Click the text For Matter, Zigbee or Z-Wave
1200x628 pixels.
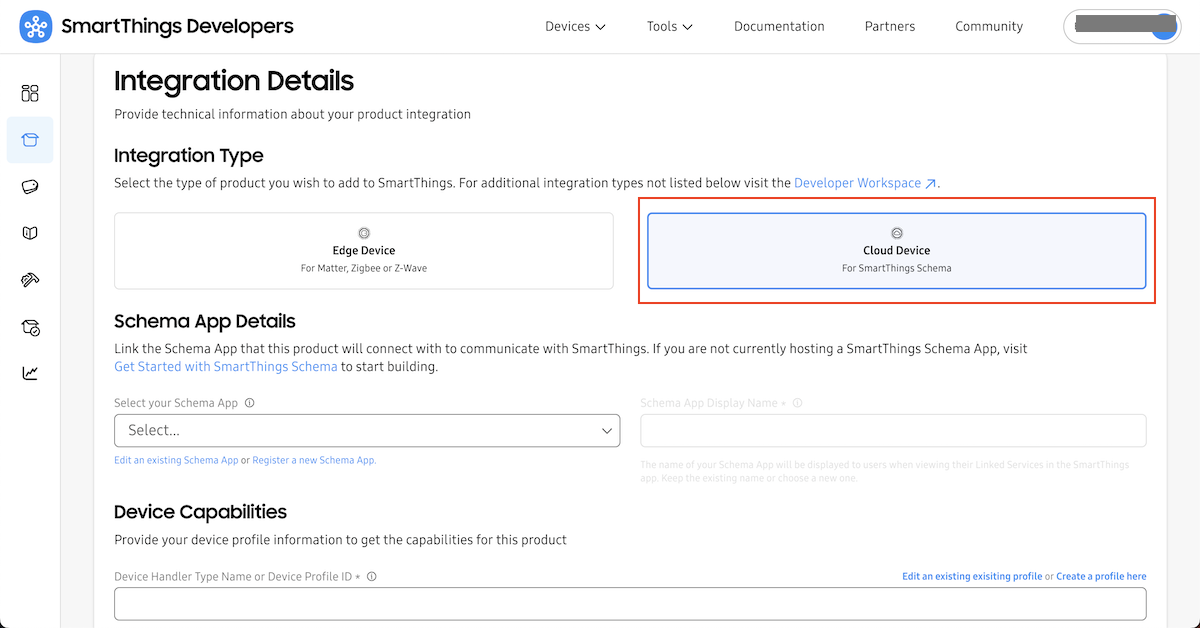364,269
